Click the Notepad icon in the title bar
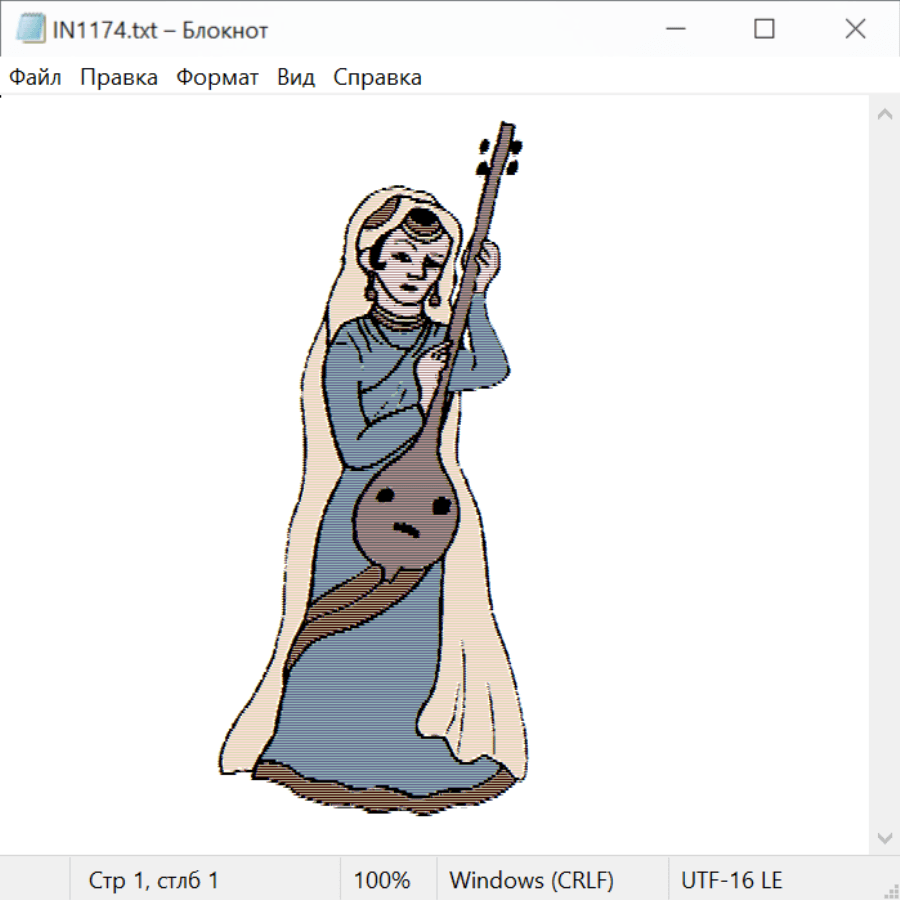Viewport: 900px width, 900px height. 30,30
